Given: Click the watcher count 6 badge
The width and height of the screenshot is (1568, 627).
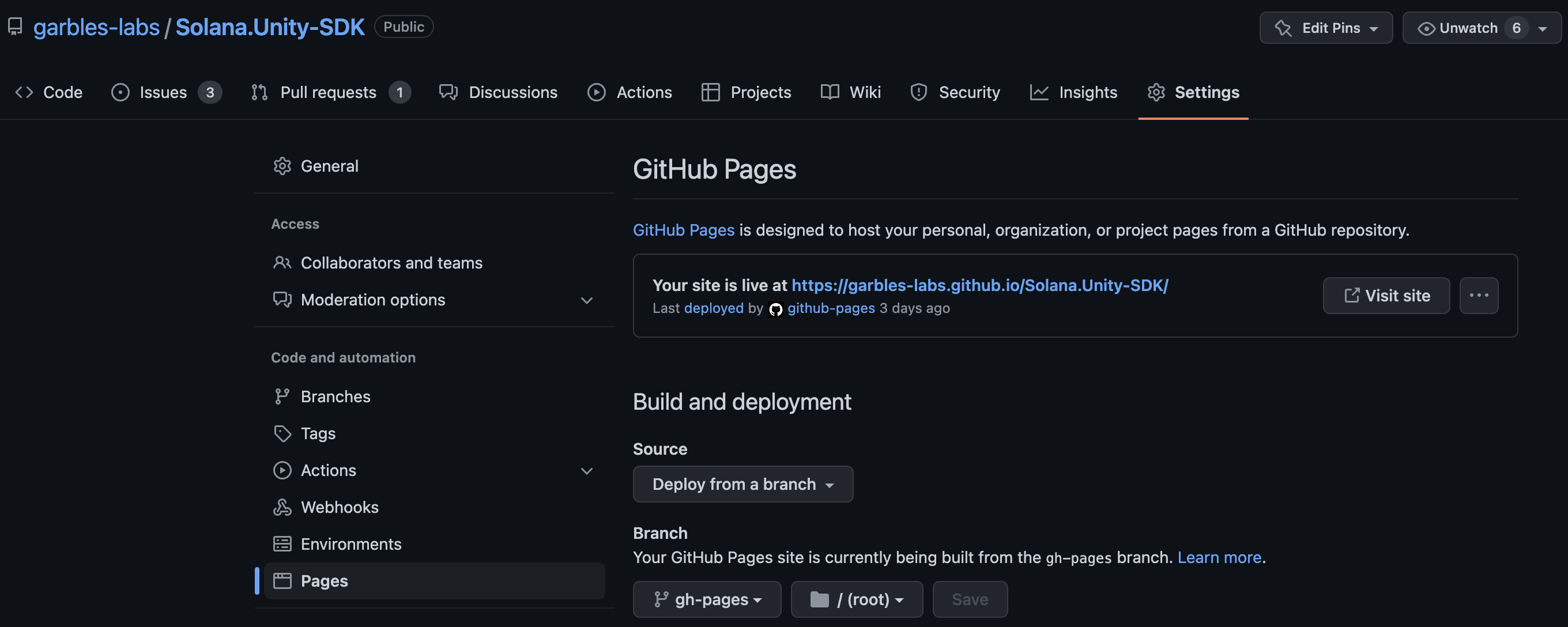Looking at the screenshot, I should pos(1516,28).
